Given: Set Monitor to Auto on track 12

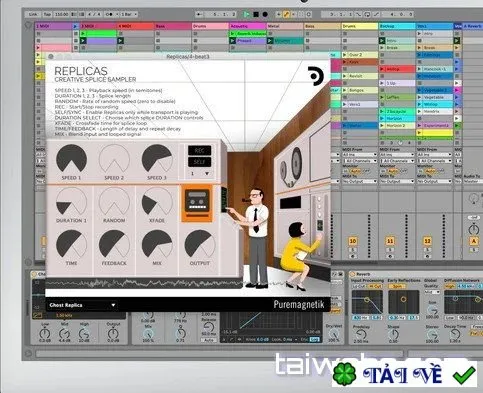Looking at the screenshot, I should pos(430,171).
